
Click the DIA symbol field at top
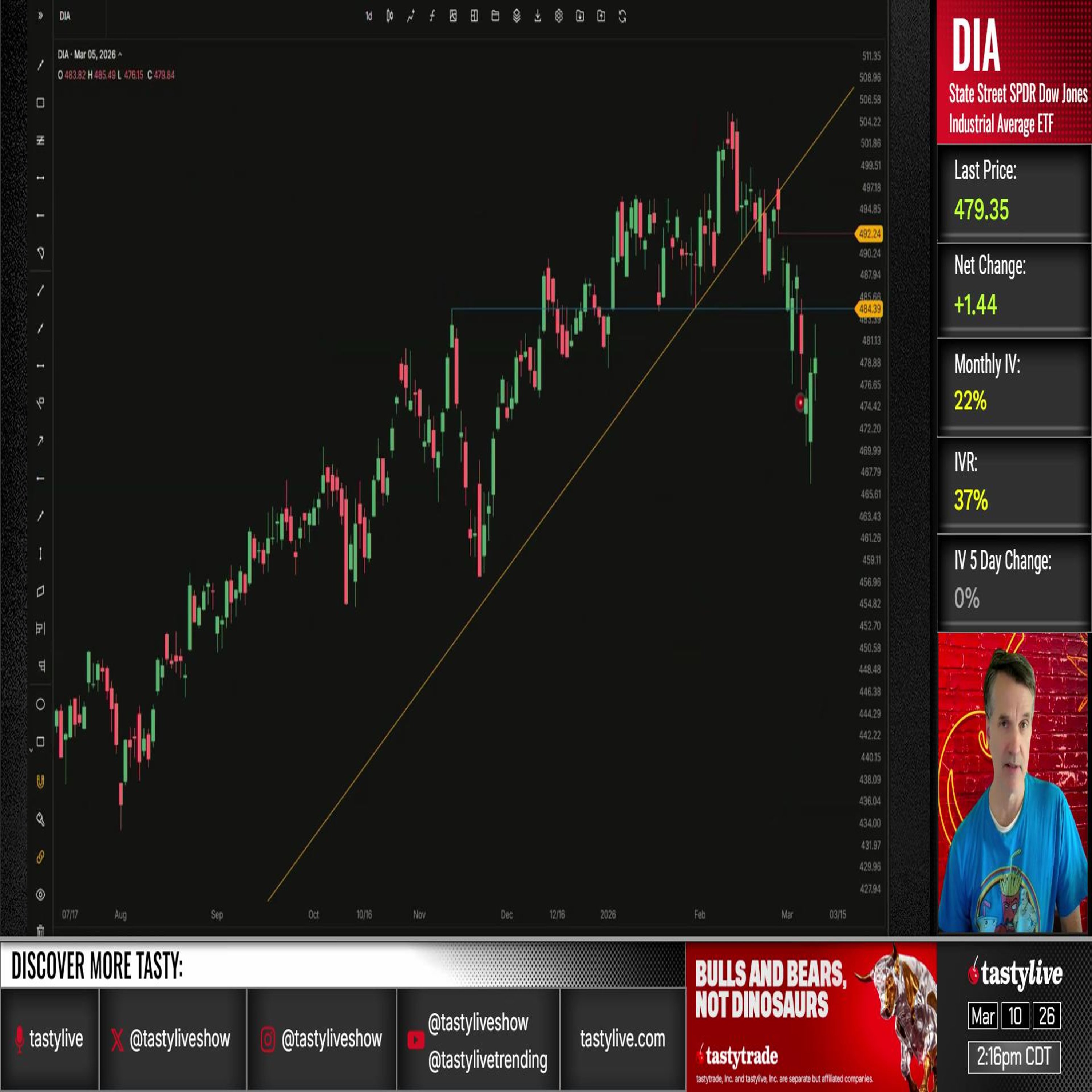80,16
